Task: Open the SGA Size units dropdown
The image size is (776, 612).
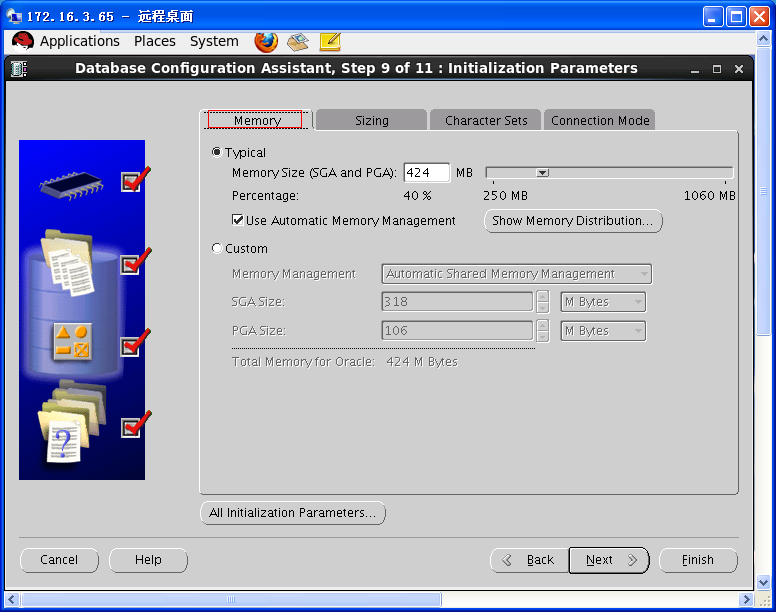Action: point(602,302)
